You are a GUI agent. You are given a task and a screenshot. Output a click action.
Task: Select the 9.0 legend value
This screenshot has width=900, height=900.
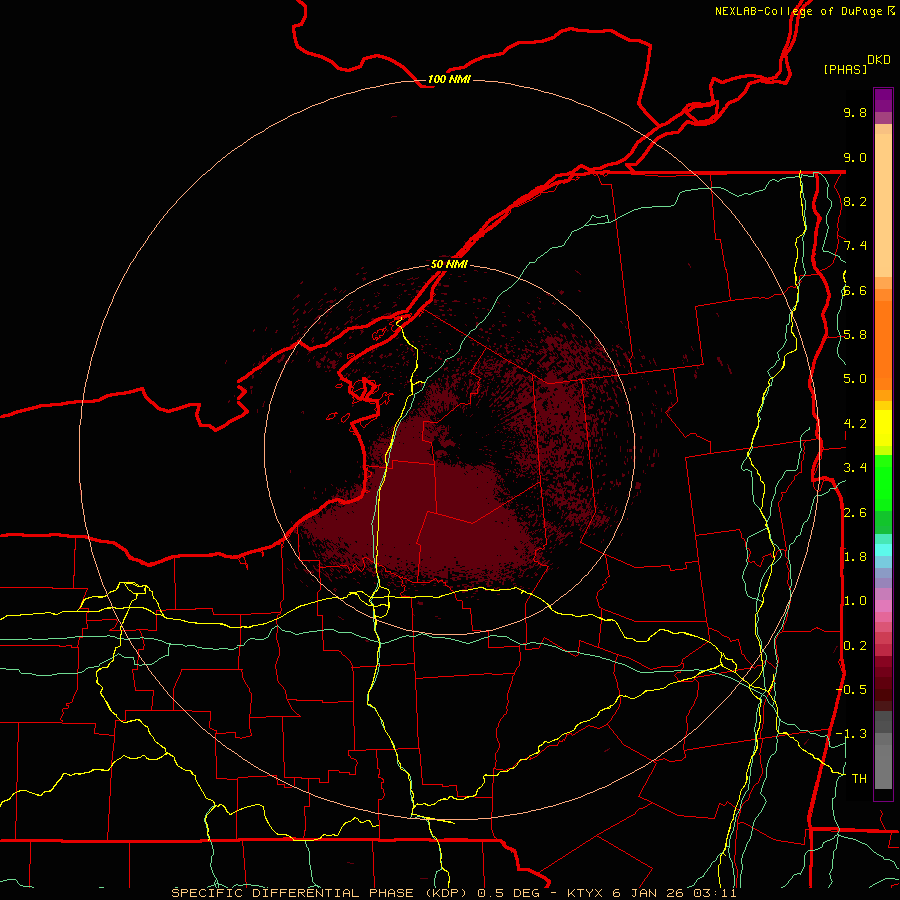[855, 157]
